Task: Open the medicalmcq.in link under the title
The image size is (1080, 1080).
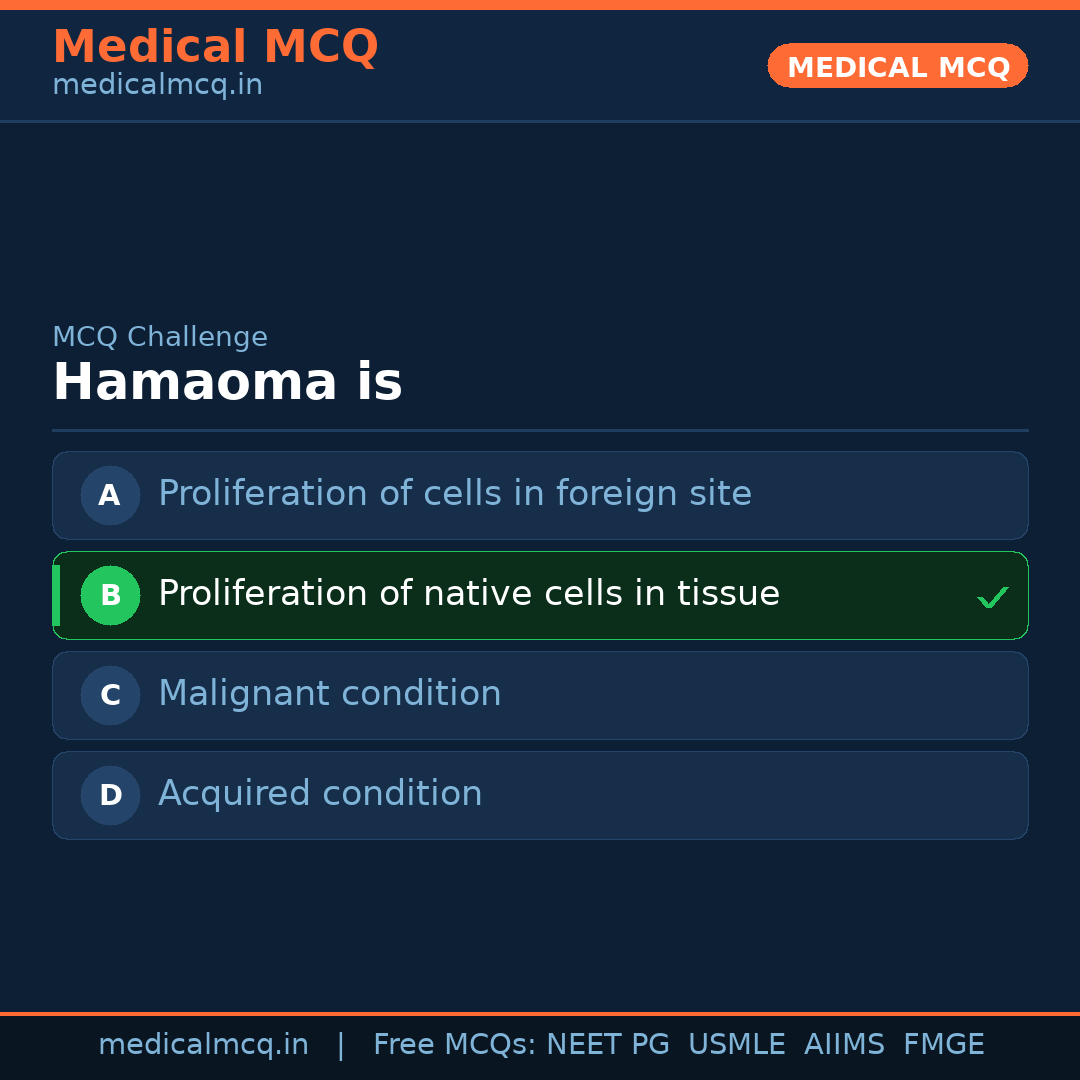Action: 157,85
